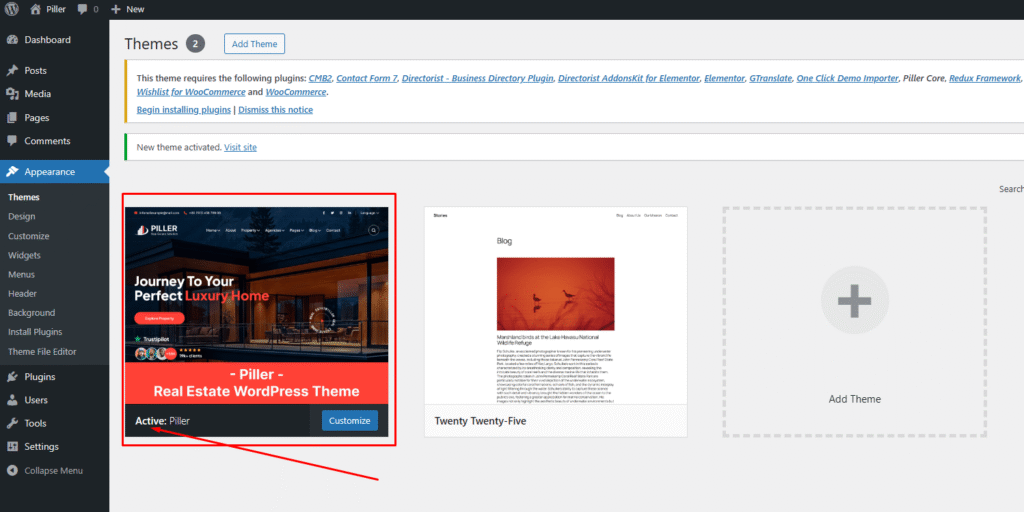
Task: Open the comments bubble icon in admin bar
Action: click(82, 9)
